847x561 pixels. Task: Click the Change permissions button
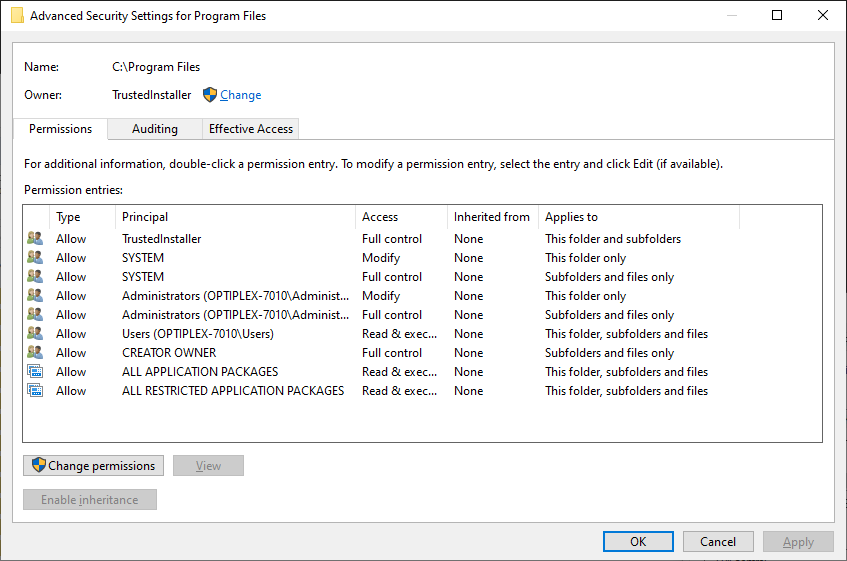coord(93,465)
